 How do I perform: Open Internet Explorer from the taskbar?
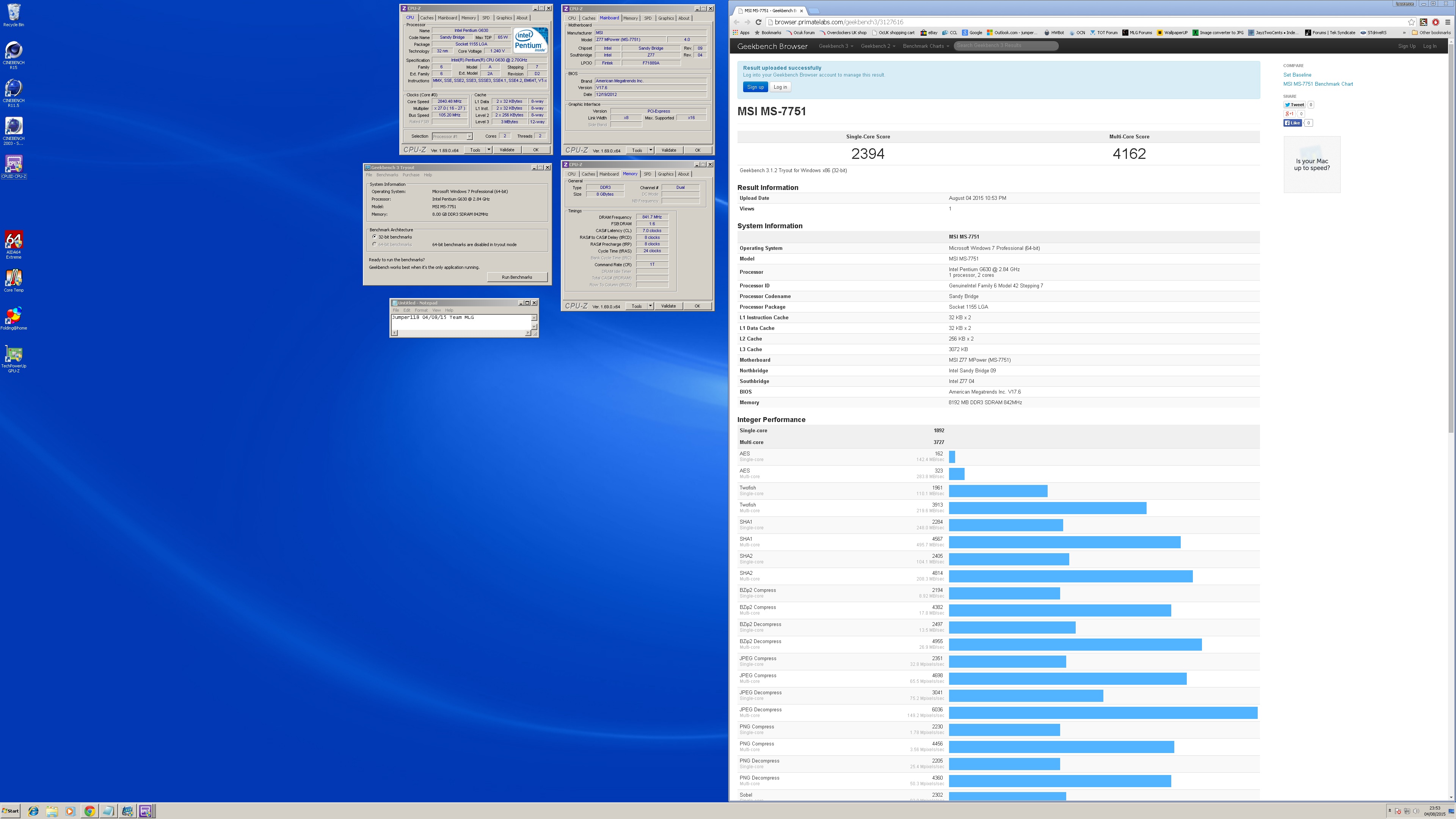coord(33,811)
